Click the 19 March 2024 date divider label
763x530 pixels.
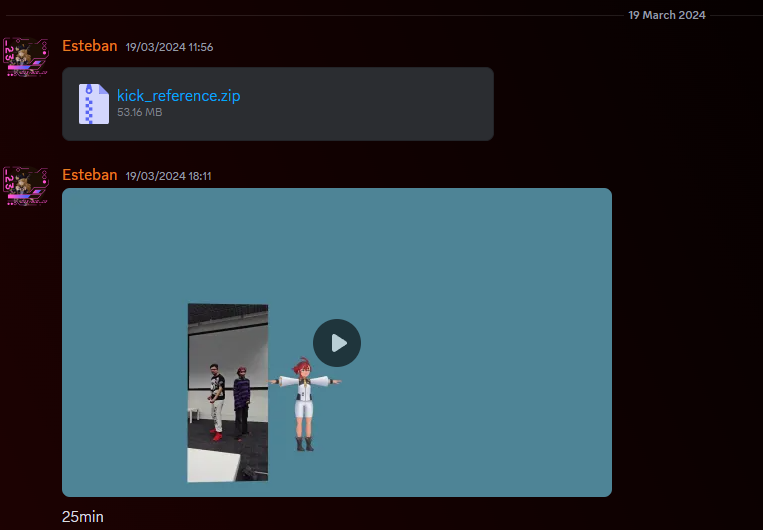pyautogui.click(x=667, y=15)
